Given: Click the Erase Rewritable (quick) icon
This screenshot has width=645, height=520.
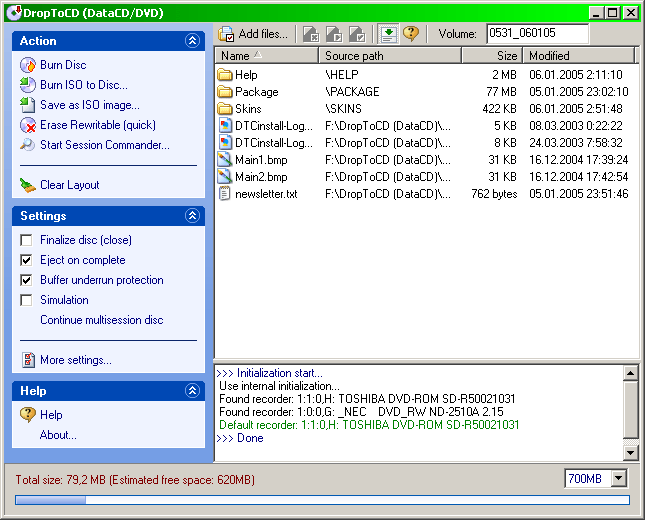Looking at the screenshot, I should (x=28, y=125).
